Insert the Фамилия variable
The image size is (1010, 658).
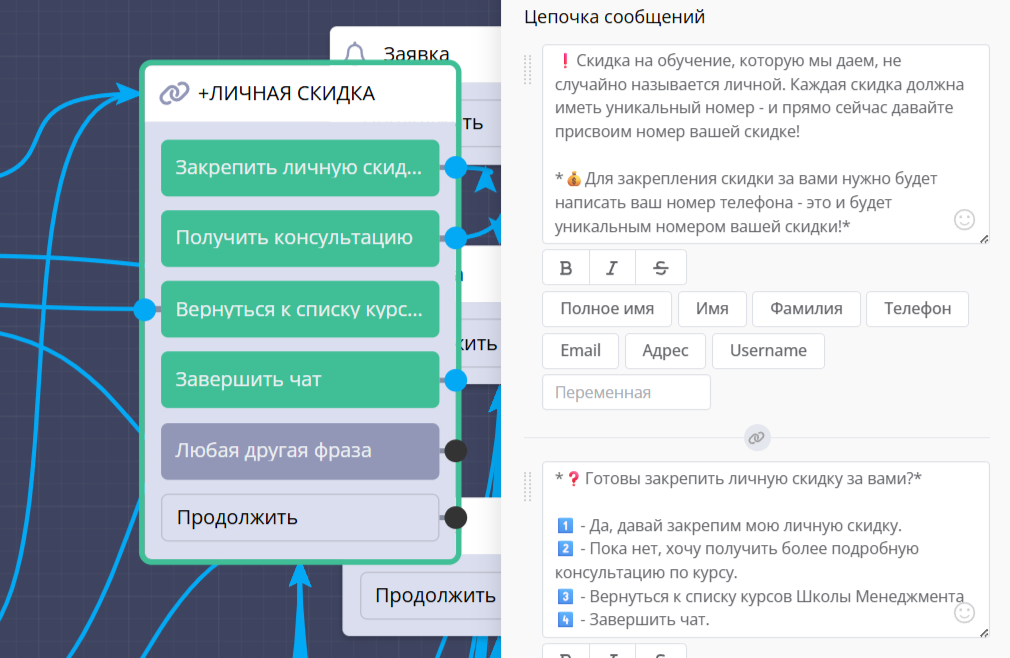coord(806,309)
